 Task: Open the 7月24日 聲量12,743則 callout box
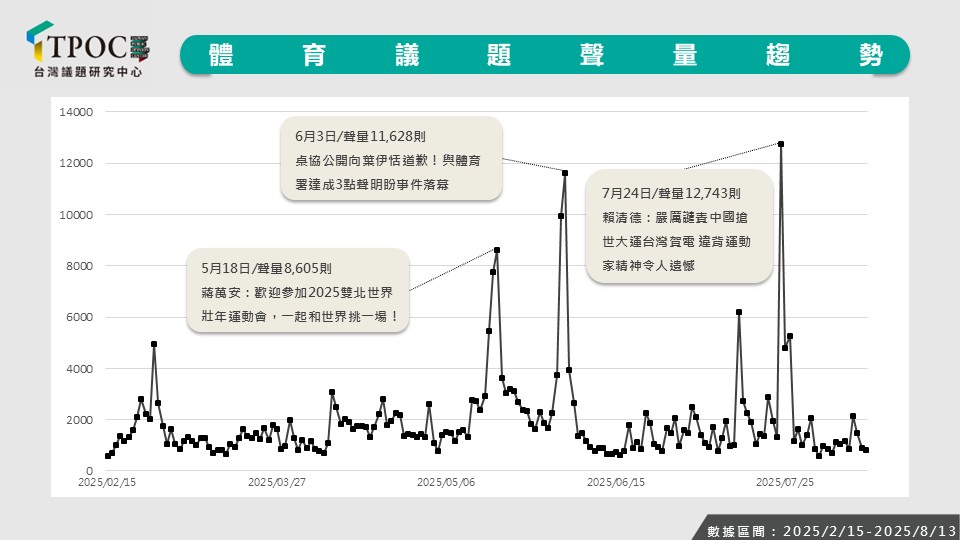click(679, 228)
